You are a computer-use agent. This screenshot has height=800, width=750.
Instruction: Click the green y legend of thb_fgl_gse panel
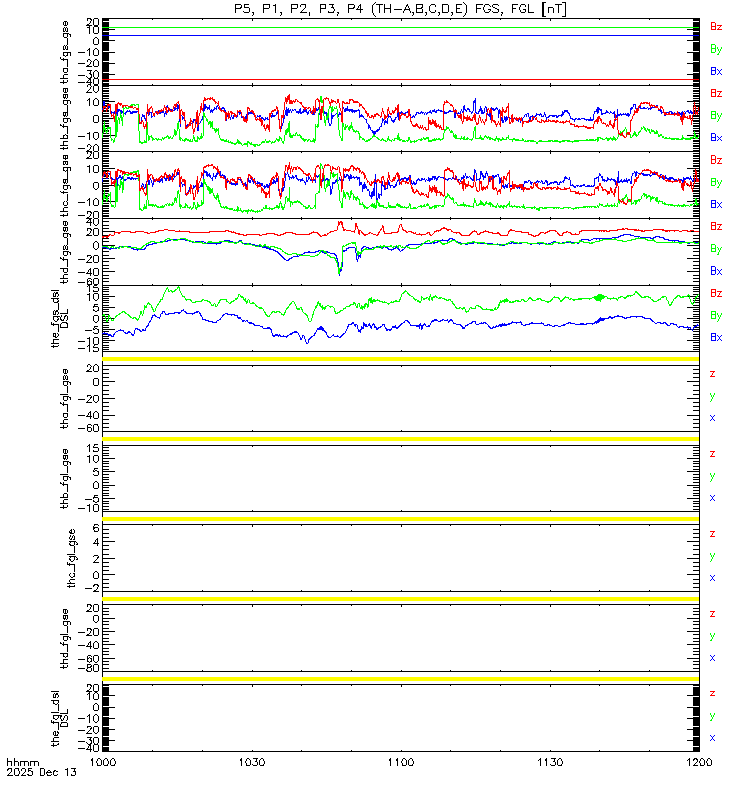point(712,477)
